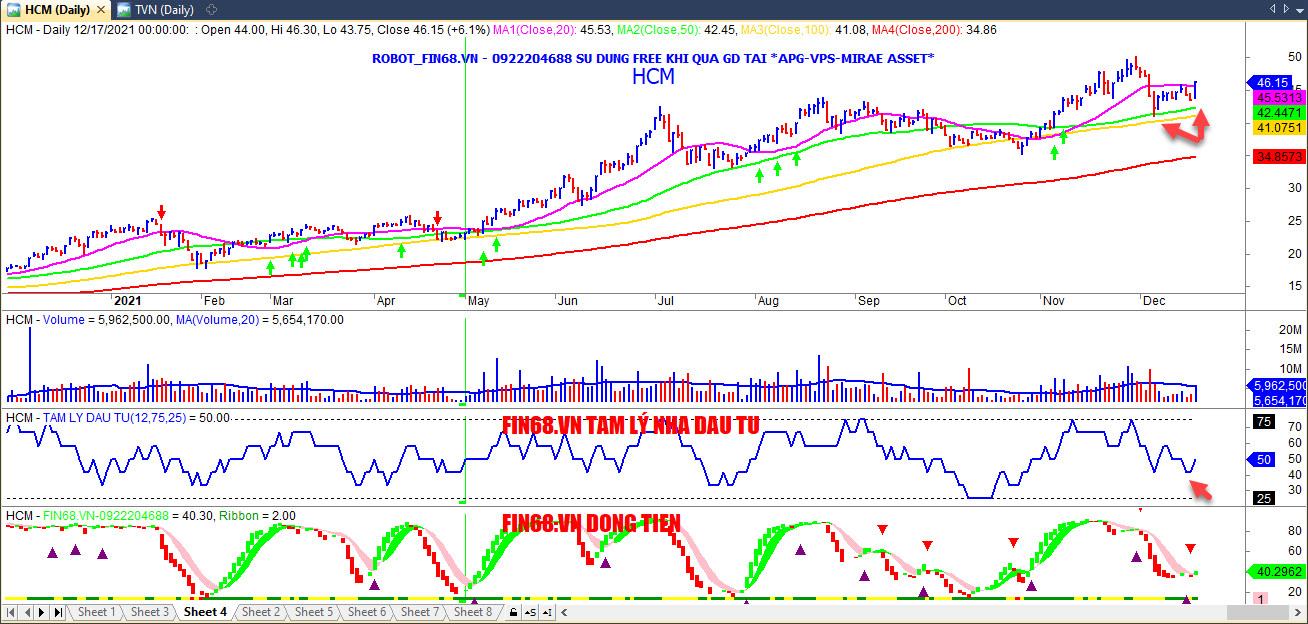
Task: Switch to the HCM (Daily) chart tab
Action: (x=55, y=10)
